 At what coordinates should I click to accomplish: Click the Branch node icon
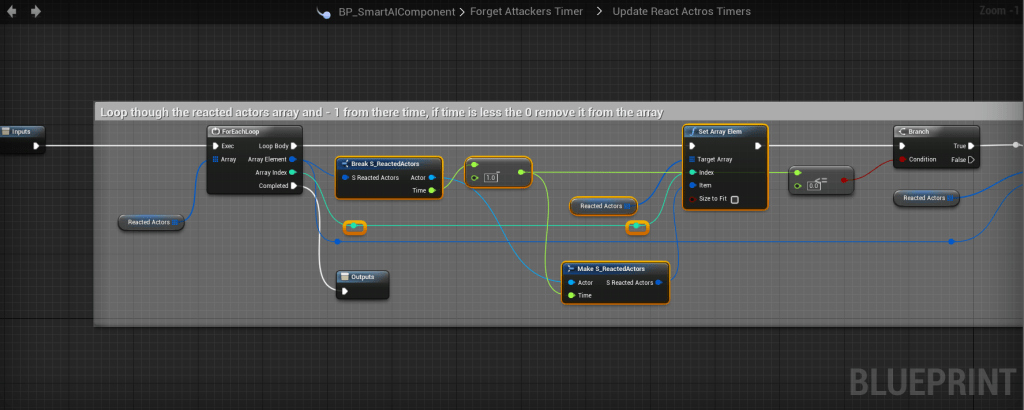[x=902, y=132]
